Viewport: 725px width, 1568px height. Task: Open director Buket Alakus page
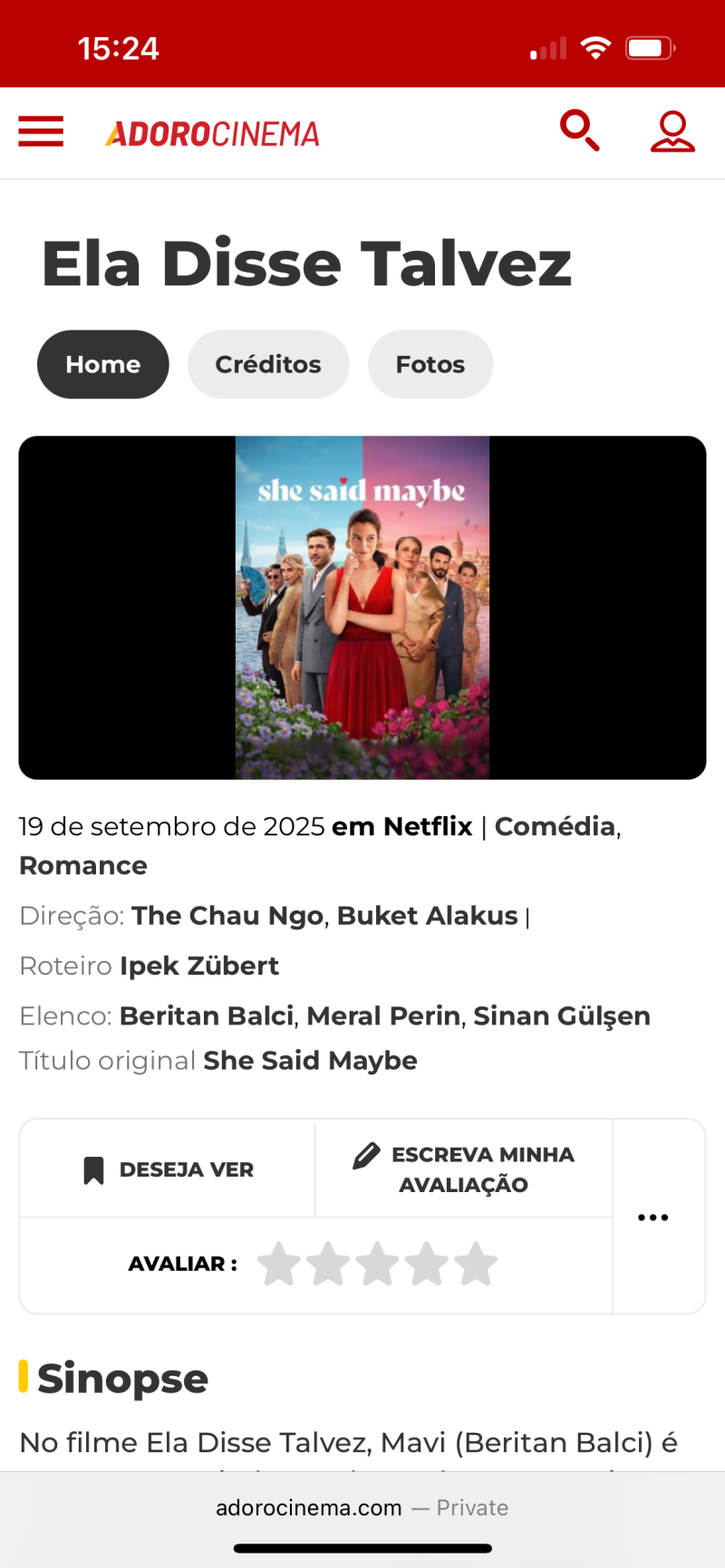427,916
